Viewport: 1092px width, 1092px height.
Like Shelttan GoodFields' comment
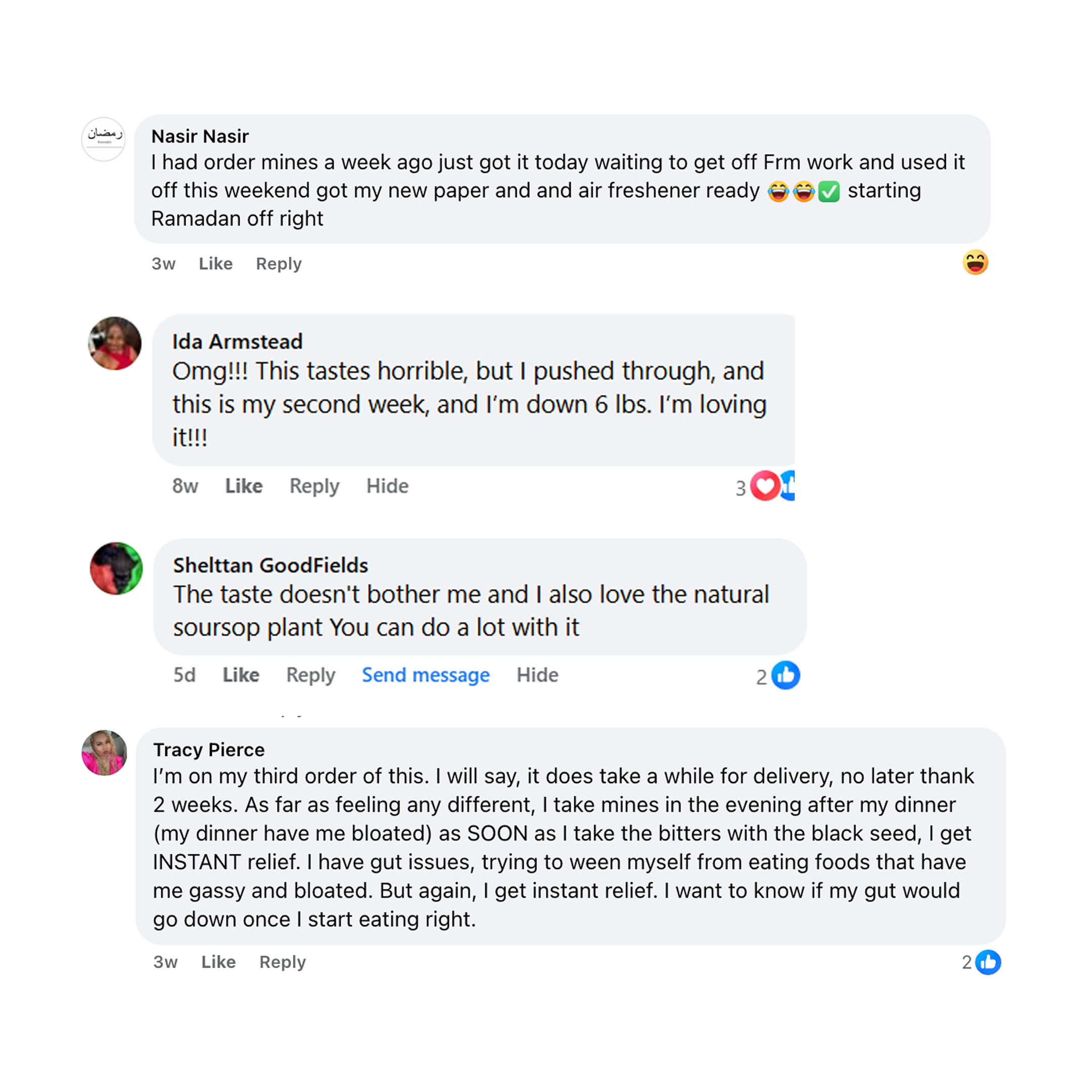[241, 675]
